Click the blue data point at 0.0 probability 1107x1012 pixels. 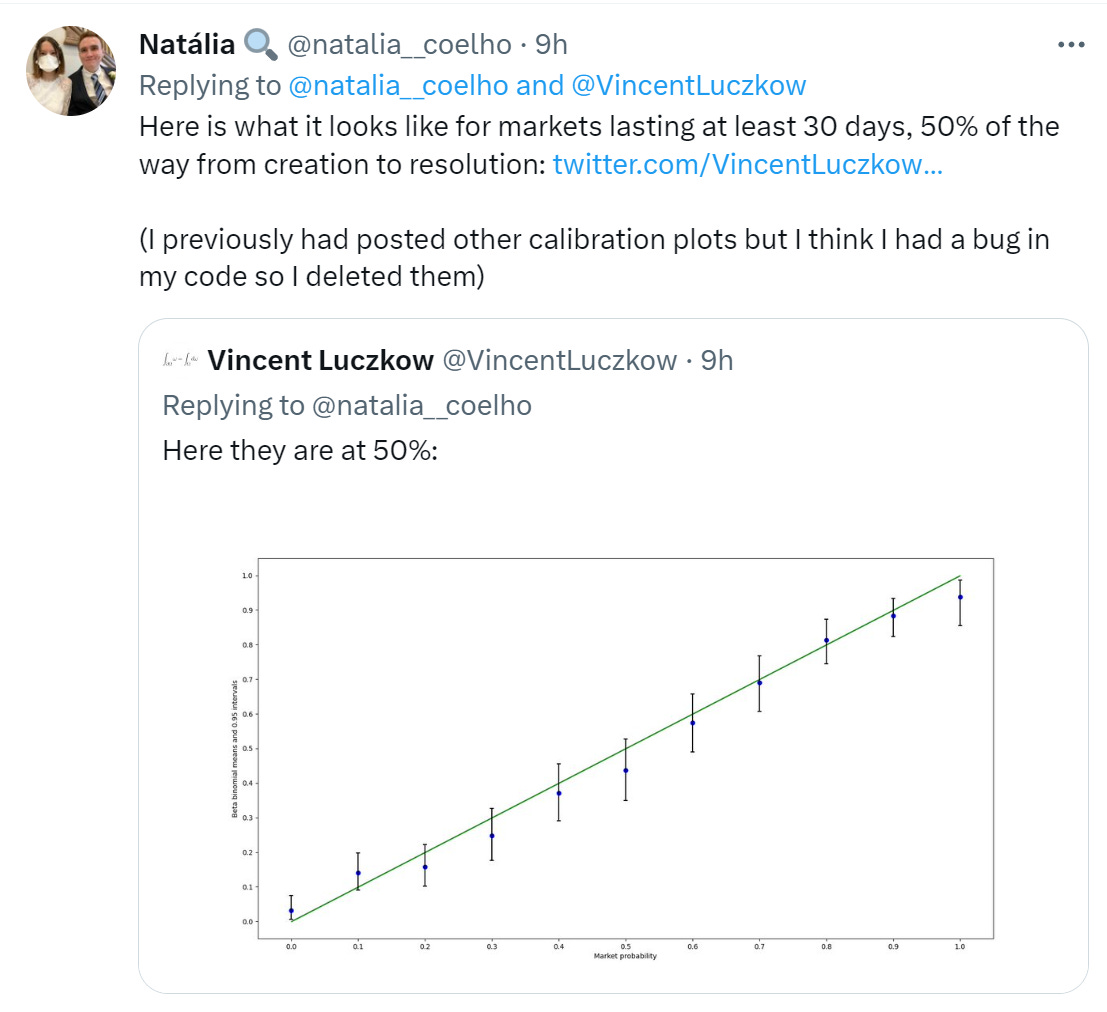tap(291, 911)
